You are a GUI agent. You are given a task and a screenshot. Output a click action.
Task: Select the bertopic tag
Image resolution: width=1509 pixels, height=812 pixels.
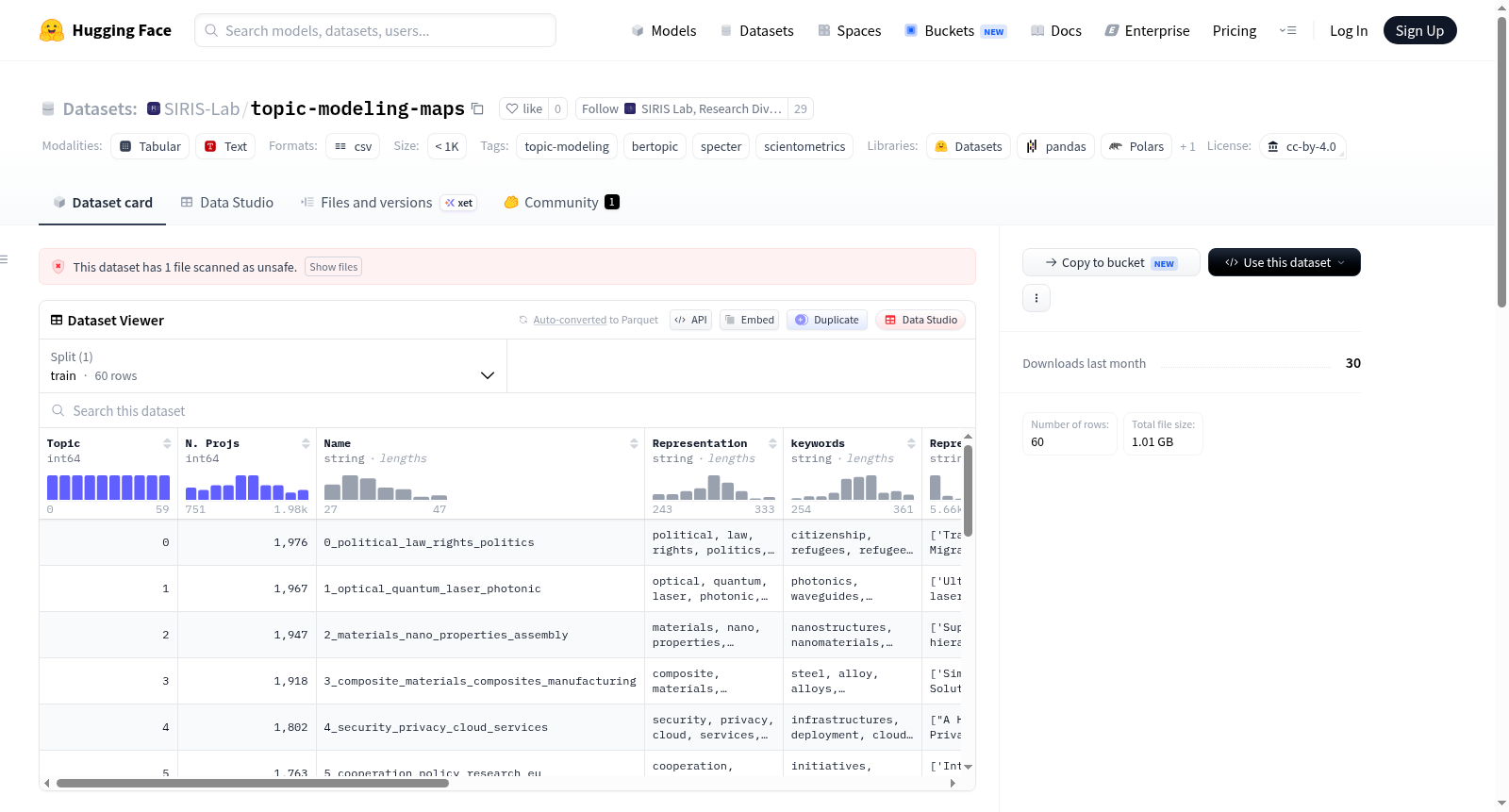[x=655, y=146]
